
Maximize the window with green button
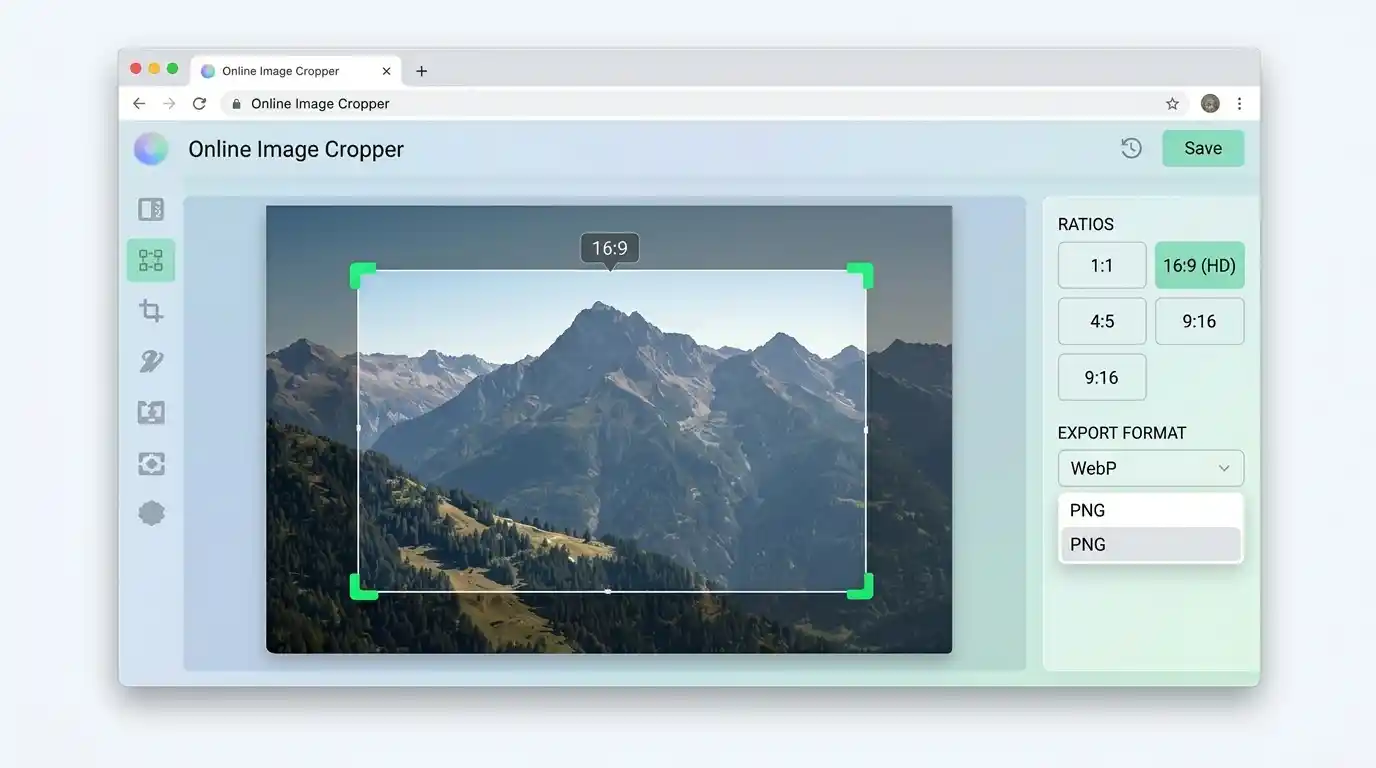[x=172, y=69]
